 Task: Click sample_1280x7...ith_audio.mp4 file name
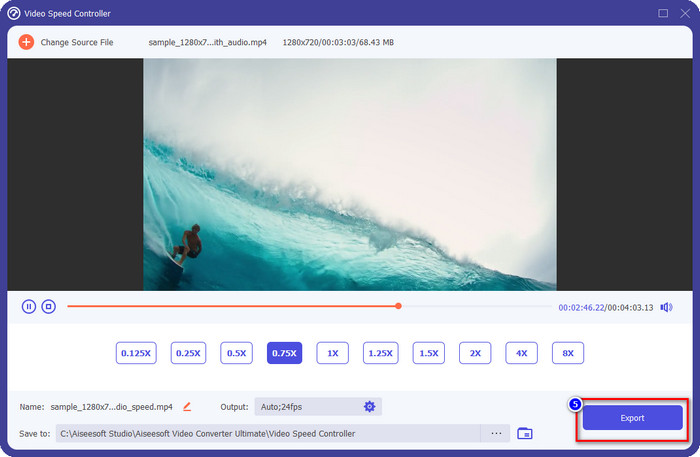pyautogui.click(x=208, y=42)
